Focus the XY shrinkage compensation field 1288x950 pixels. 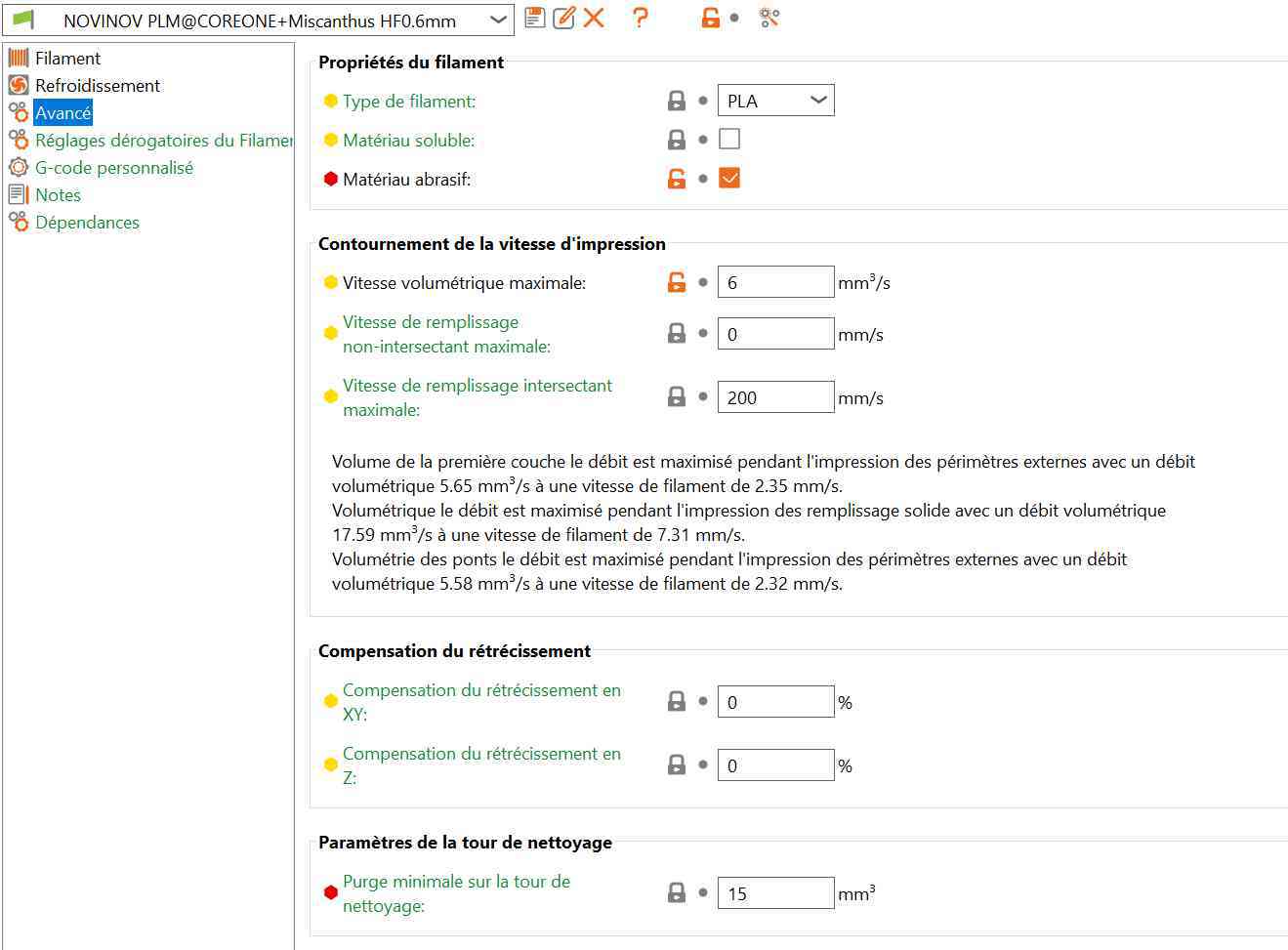776,702
